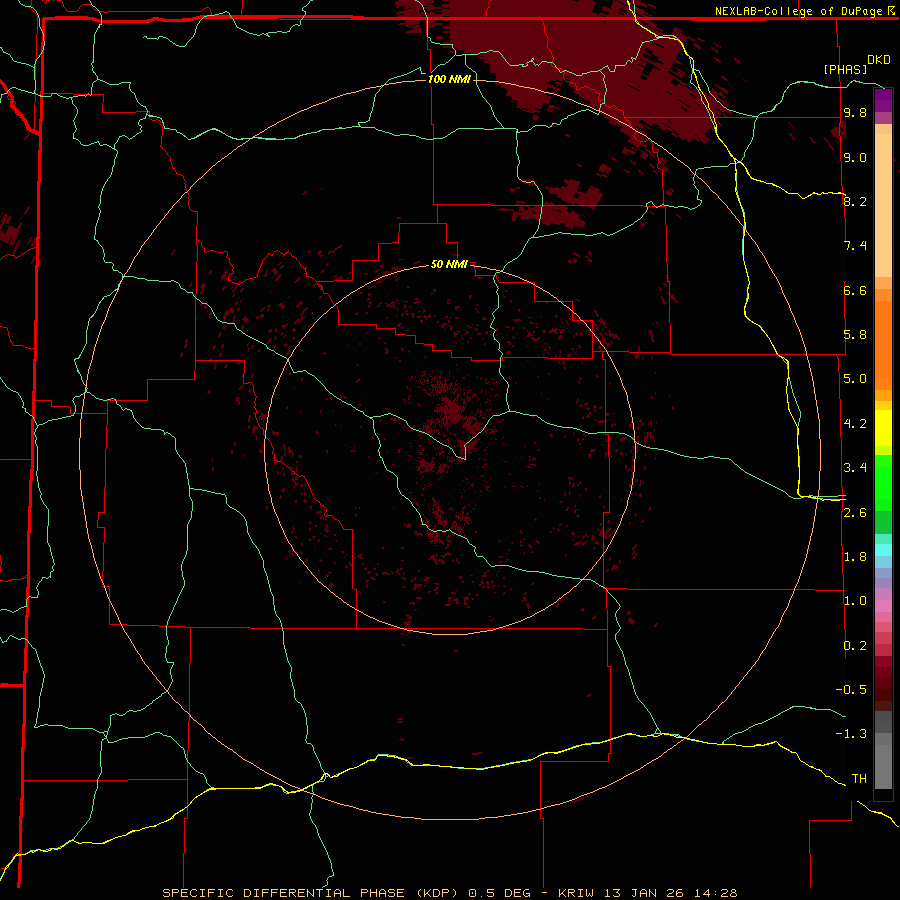Click the 3.4 legend value
The image size is (900, 900).
coord(855,468)
